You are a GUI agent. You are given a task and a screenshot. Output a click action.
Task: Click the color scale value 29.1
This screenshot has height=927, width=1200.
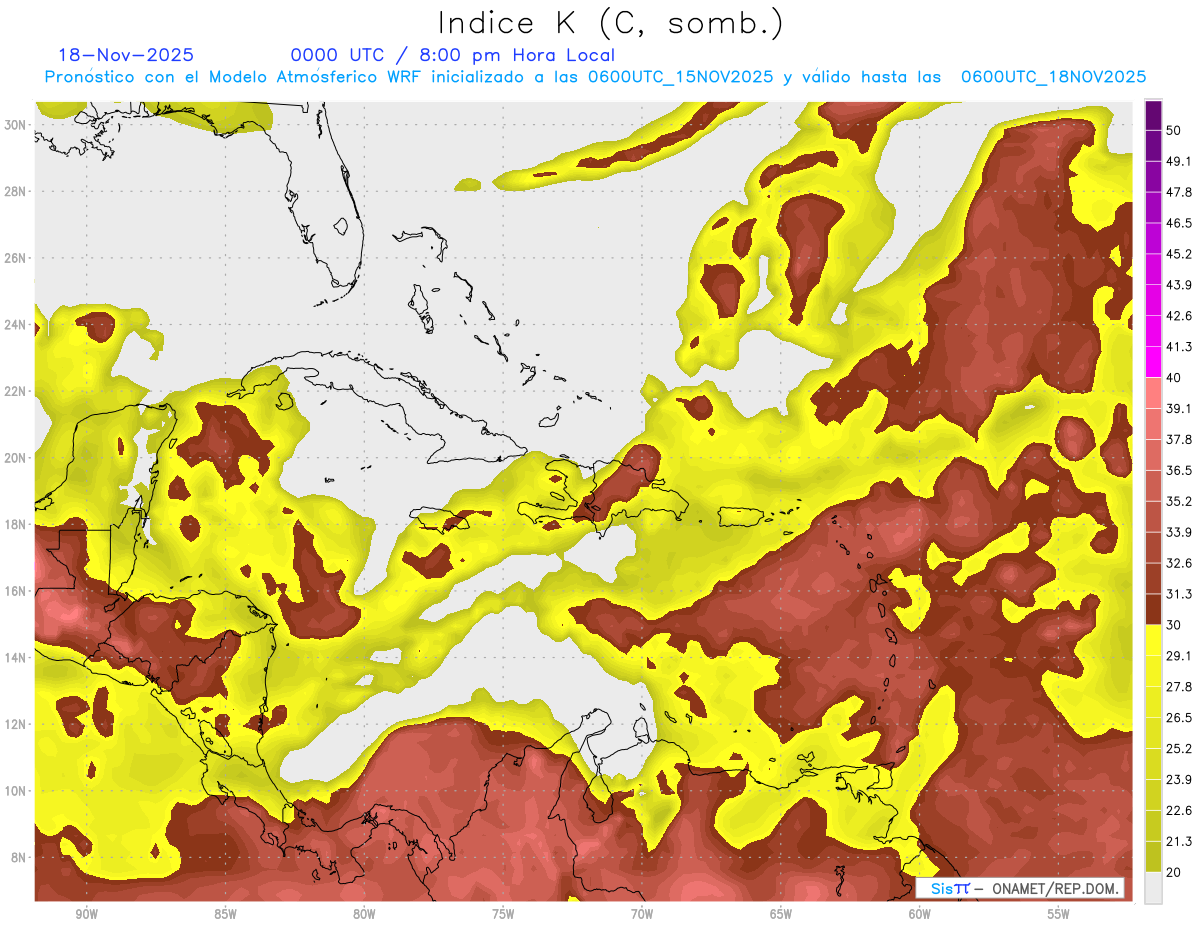pyautogui.click(x=1178, y=655)
